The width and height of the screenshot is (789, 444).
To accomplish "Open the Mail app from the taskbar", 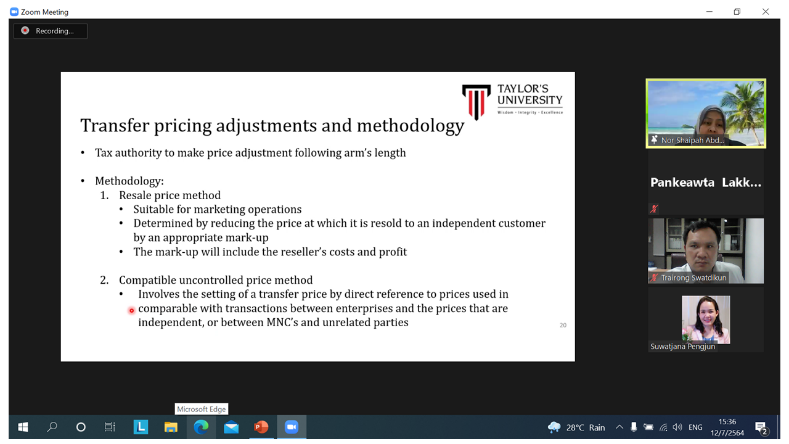I will [231, 427].
